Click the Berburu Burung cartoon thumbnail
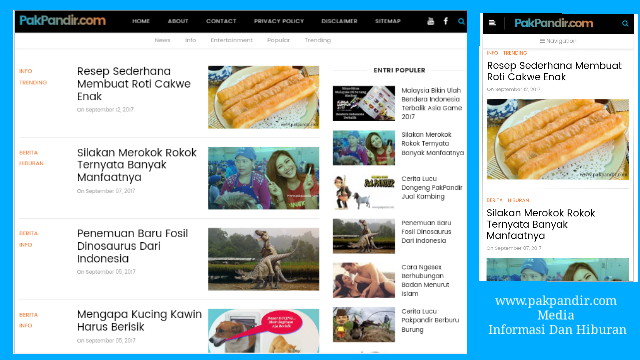 point(364,324)
